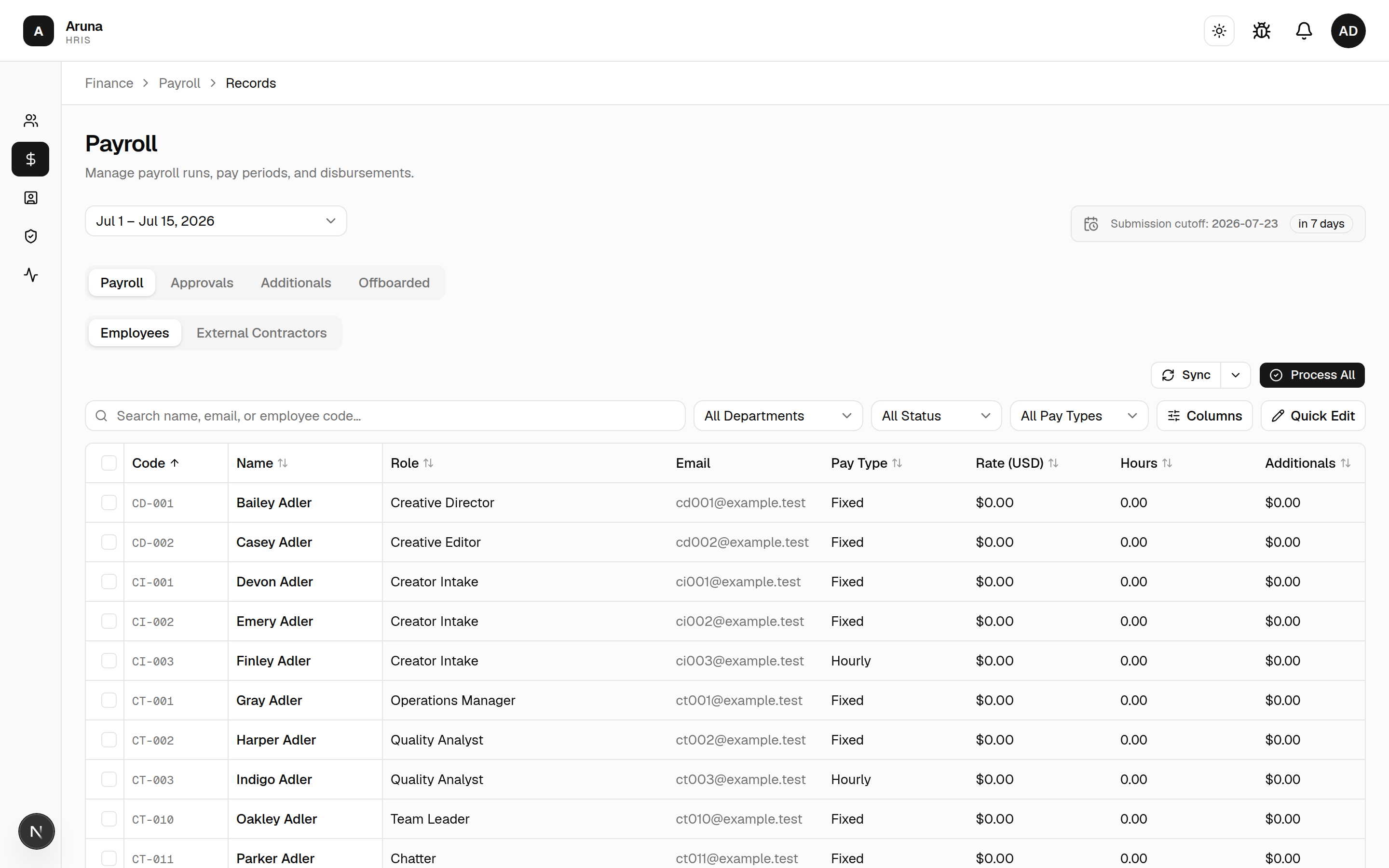Open the Columns settings button
This screenshot has height=868, width=1389.
point(1205,416)
